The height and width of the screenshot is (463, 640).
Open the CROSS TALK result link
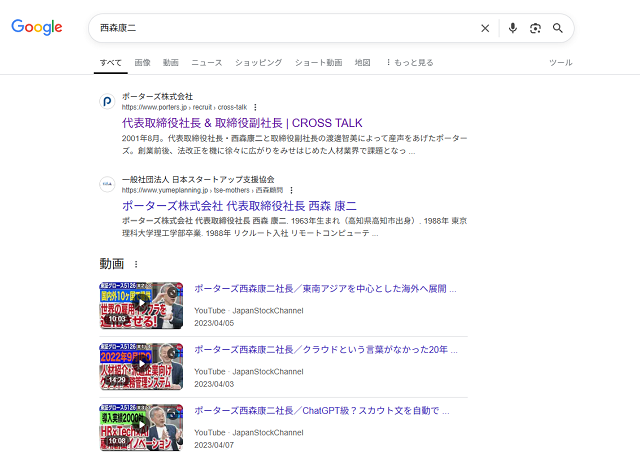click(x=242, y=123)
